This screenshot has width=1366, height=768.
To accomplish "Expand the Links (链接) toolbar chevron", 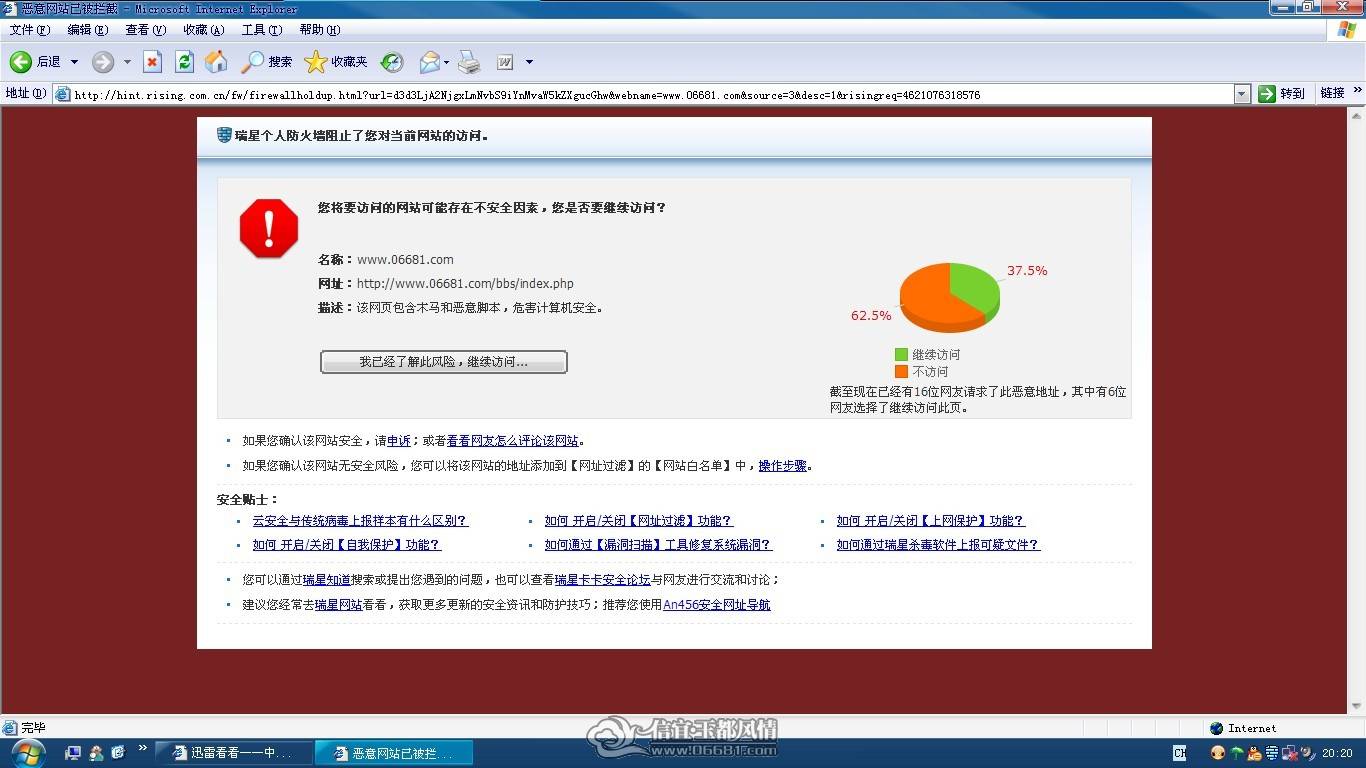I will click(1358, 91).
